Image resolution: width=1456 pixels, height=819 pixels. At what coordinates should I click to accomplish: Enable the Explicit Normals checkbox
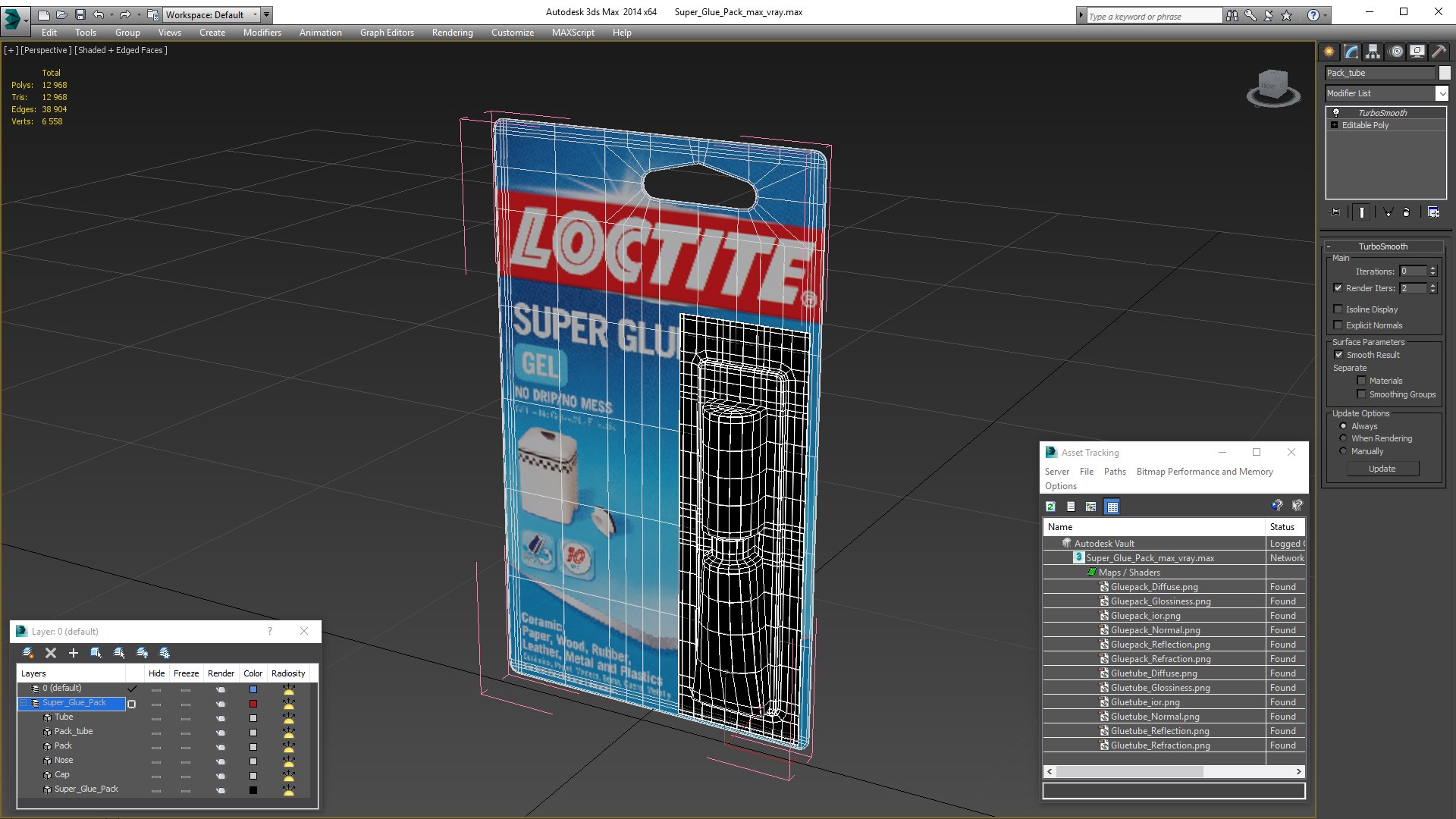1338,325
